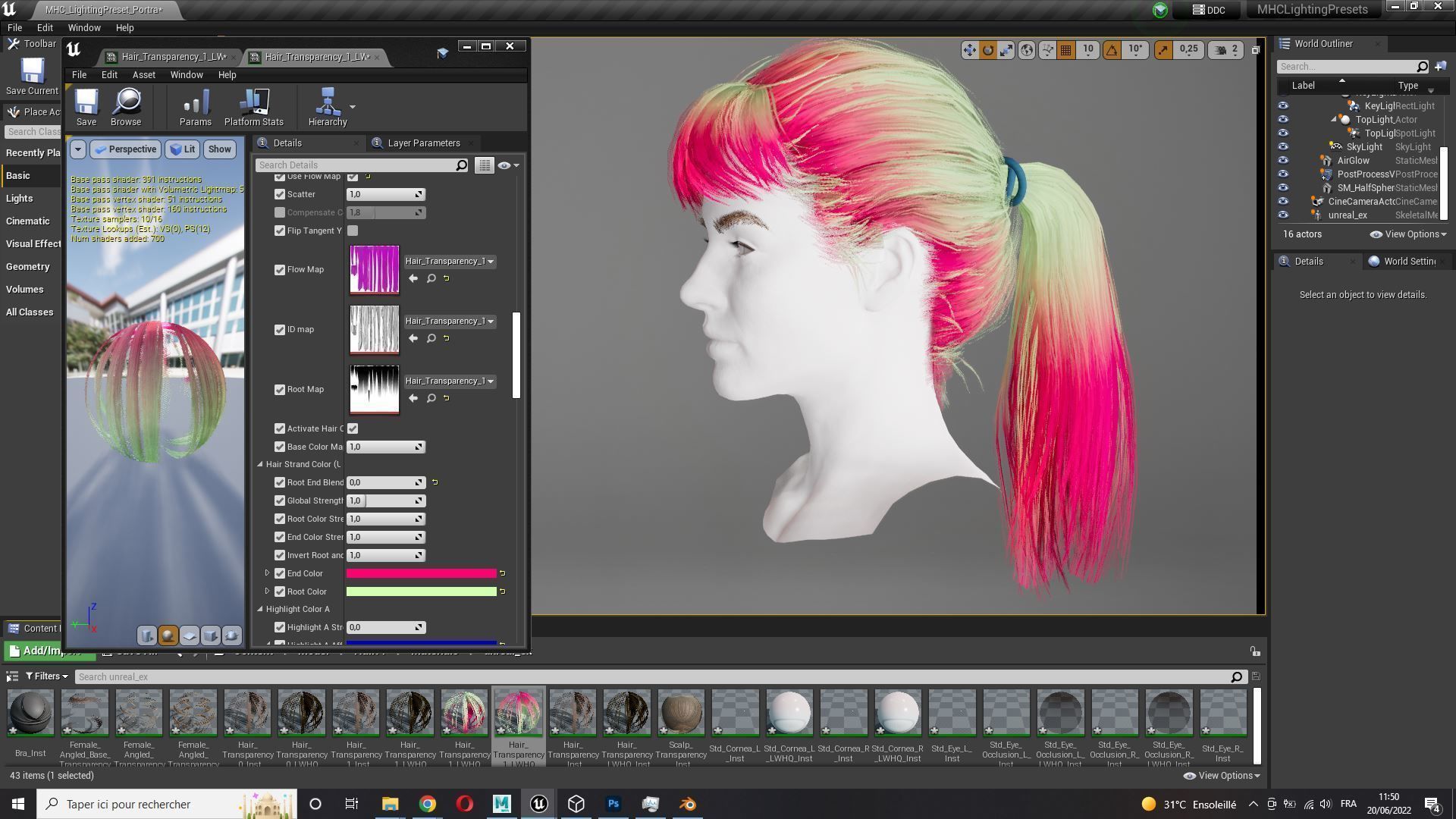This screenshot has height=819, width=1456.
Task: Click Save Current in main toolbar
Action: 32,77
